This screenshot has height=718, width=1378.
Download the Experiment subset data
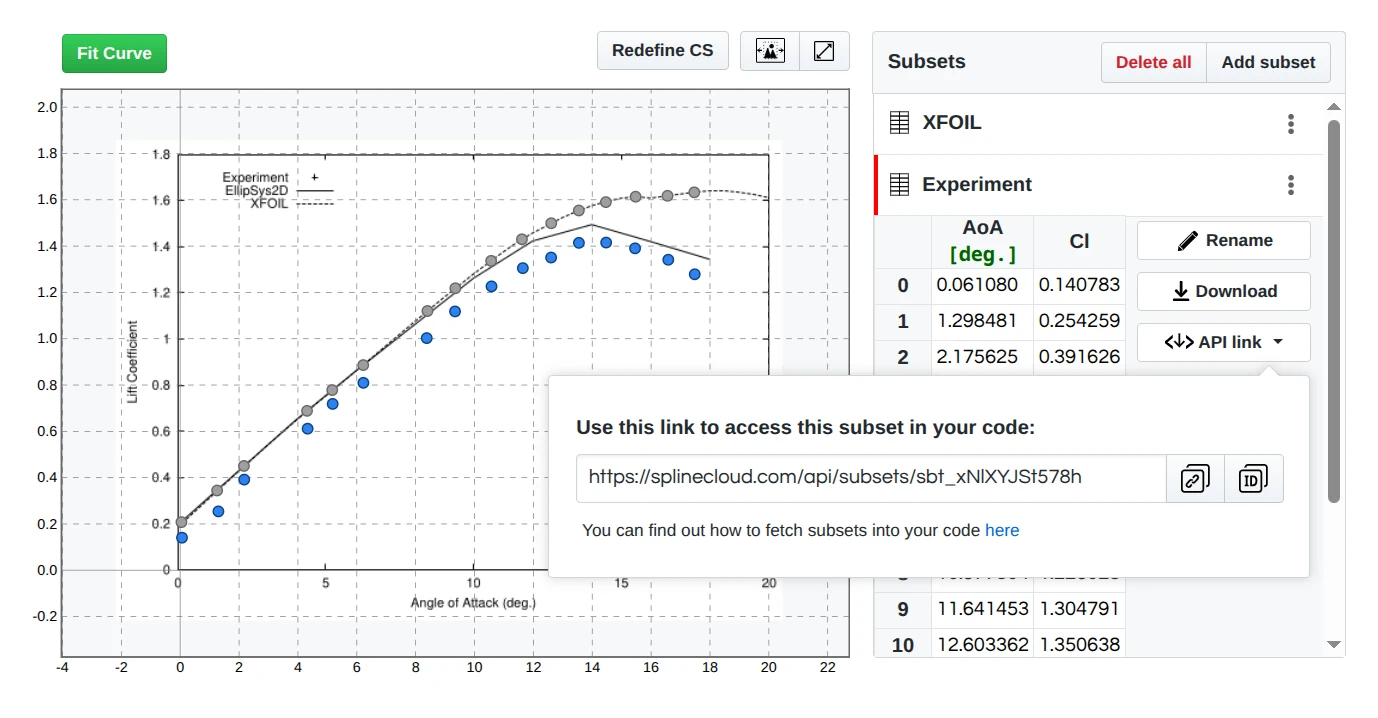(1223, 291)
